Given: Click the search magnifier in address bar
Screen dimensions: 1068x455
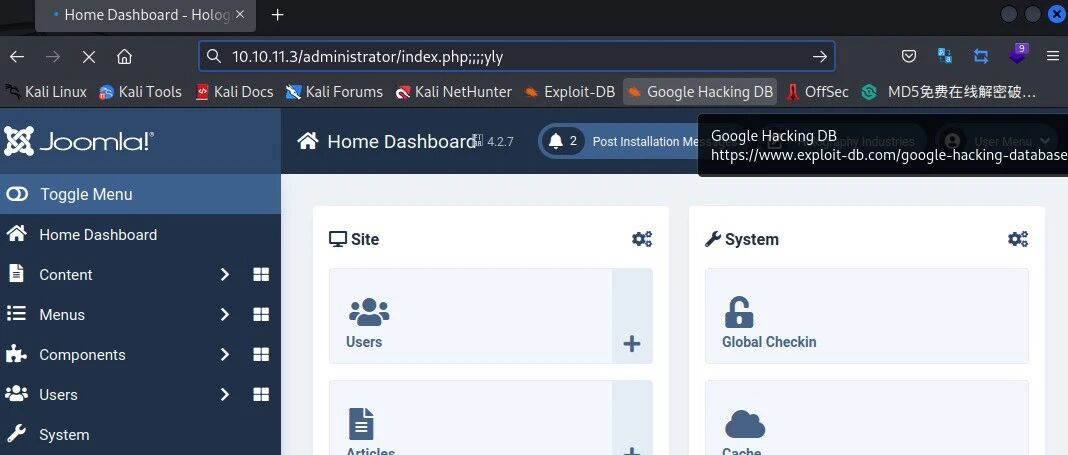Looking at the screenshot, I should 214,57.
